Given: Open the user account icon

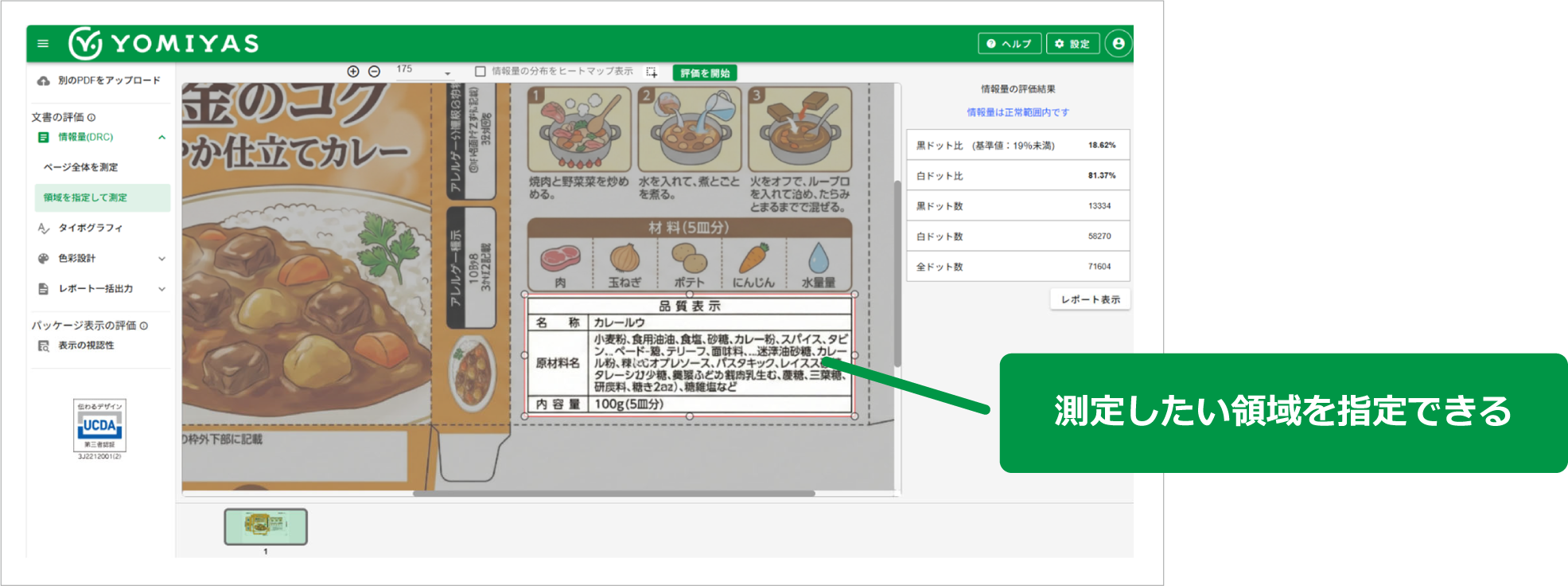Looking at the screenshot, I should tap(1119, 44).
